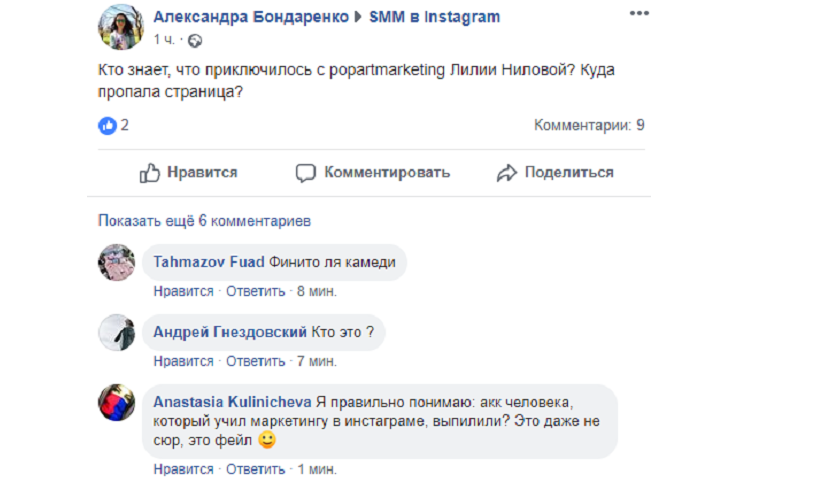
Task: Expand Показать ещё 6 комментариев
Action: (x=204, y=220)
